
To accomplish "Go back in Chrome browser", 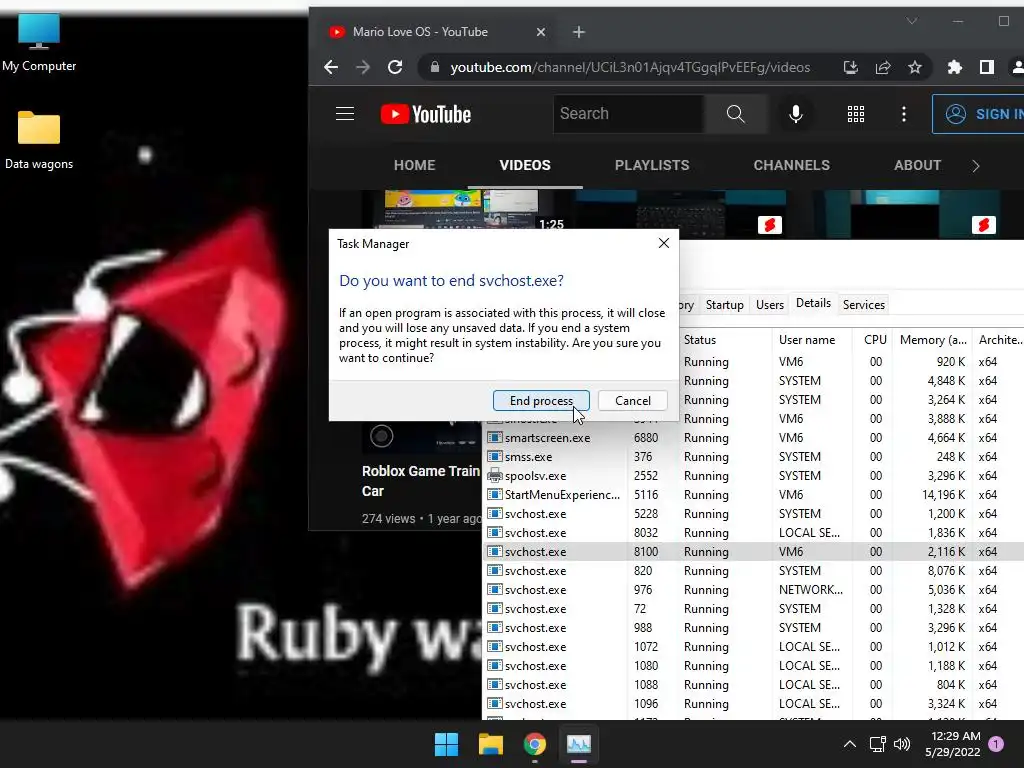I will click(x=331, y=67).
